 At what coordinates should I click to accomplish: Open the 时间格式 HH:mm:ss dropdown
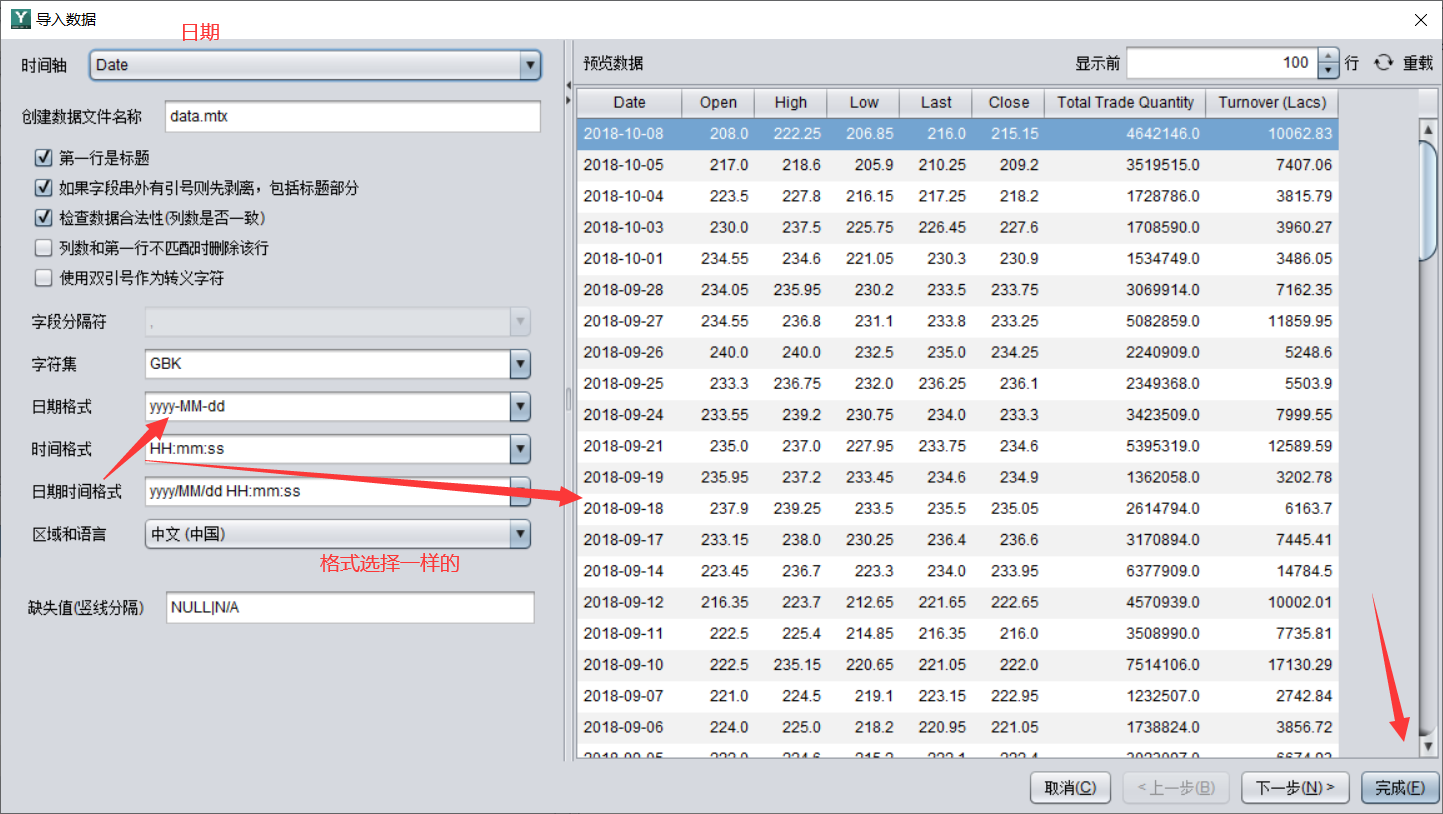click(520, 449)
